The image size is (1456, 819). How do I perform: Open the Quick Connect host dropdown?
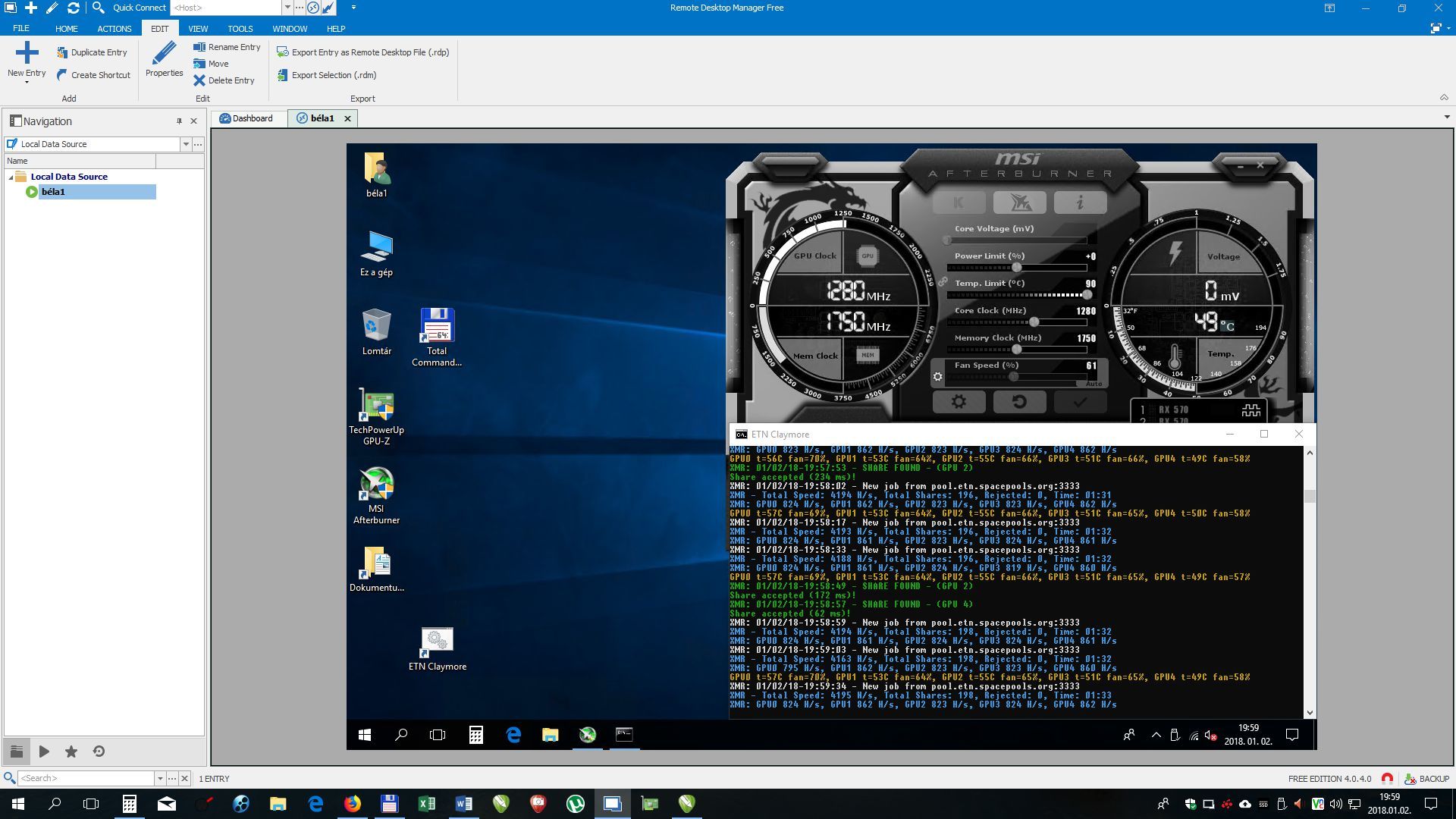pos(287,8)
